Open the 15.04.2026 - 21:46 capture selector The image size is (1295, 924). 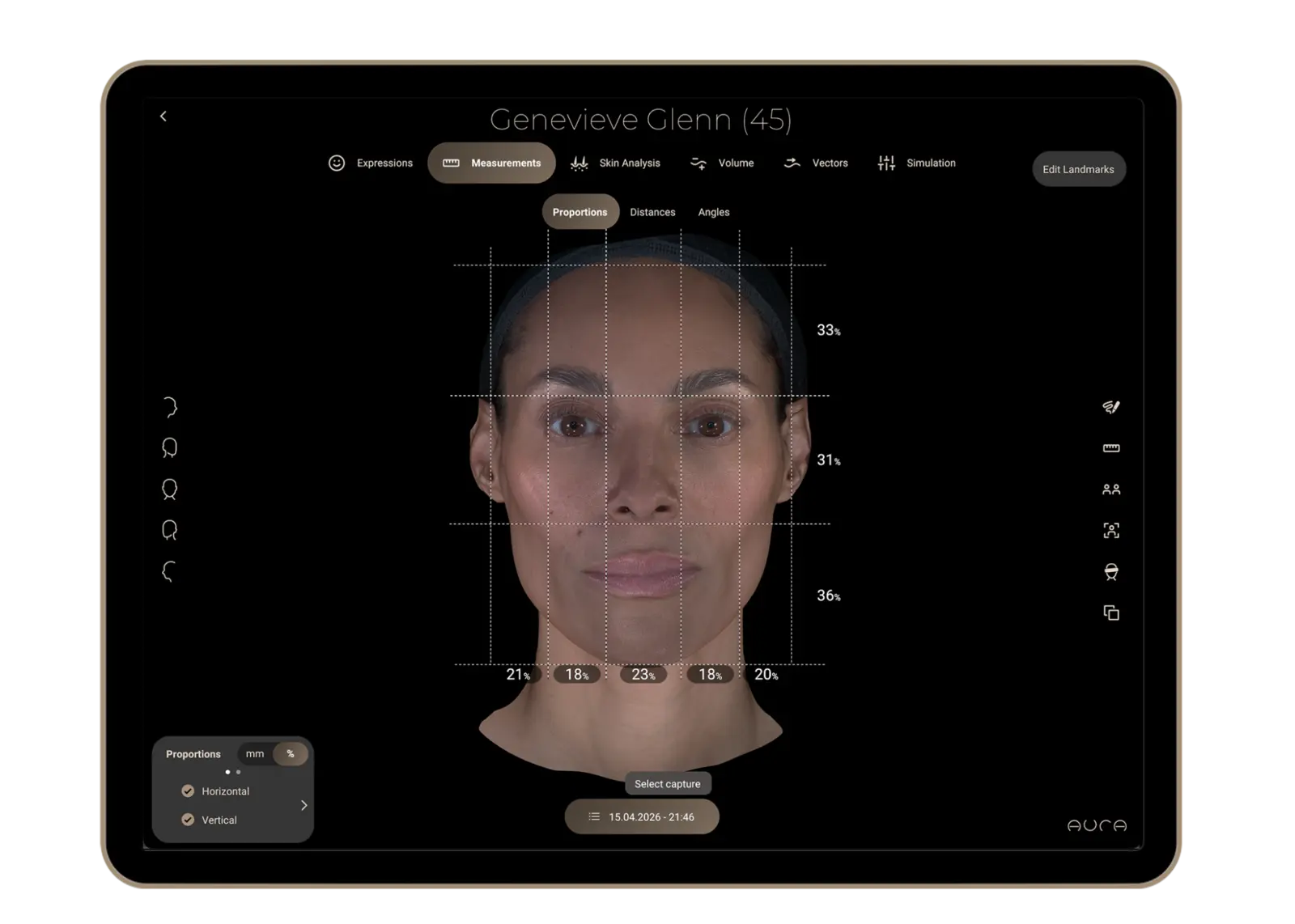click(642, 816)
